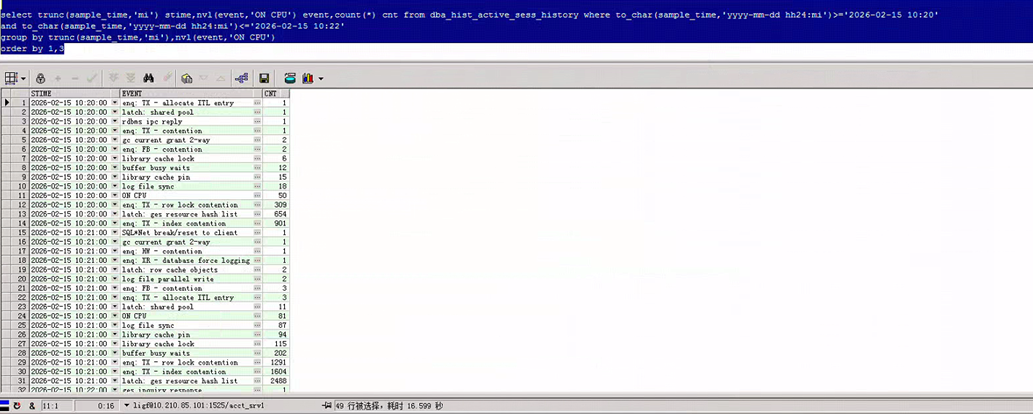This screenshot has width=1033, height=414.
Task: Open date dropdown for enq: MW - contention row
Action: (115, 251)
